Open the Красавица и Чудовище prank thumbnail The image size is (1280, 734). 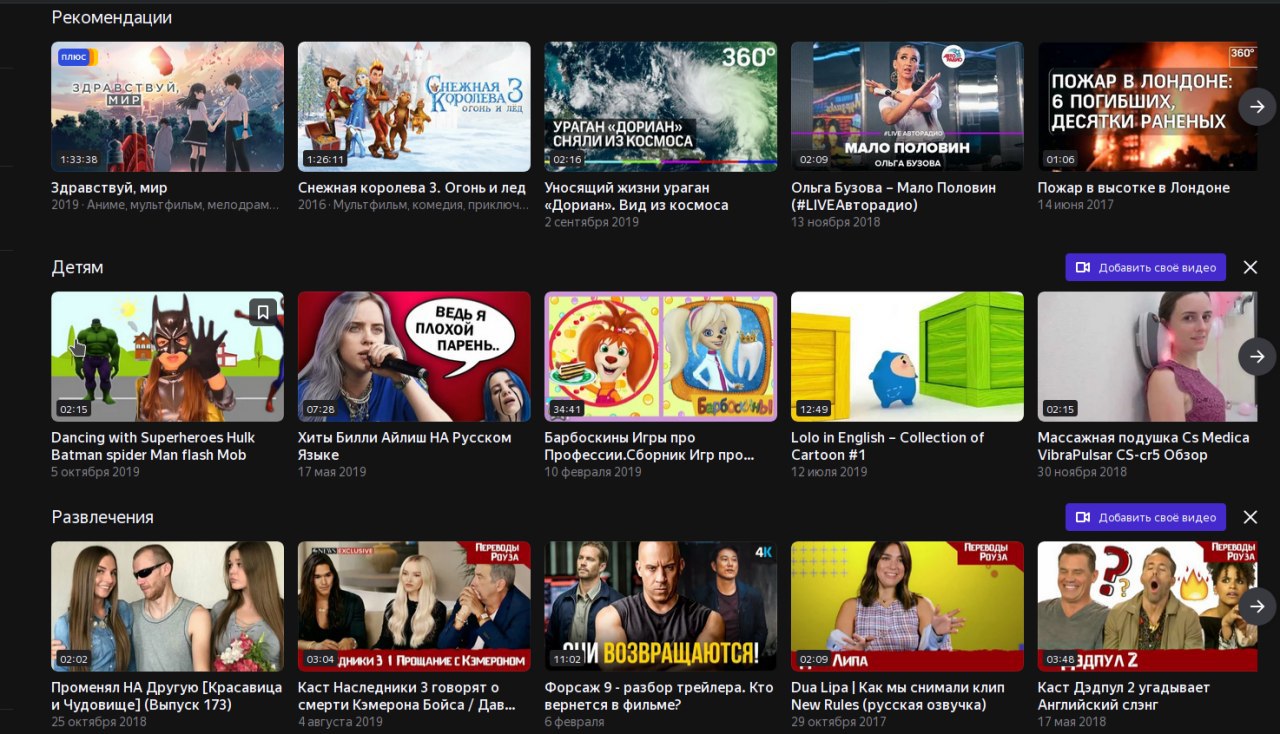point(167,606)
